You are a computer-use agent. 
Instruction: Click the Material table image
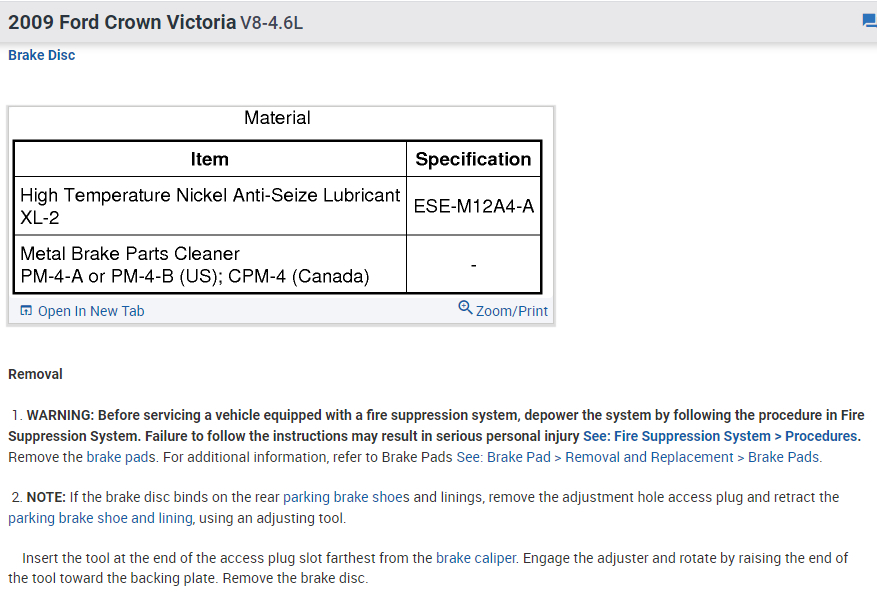pos(278,205)
